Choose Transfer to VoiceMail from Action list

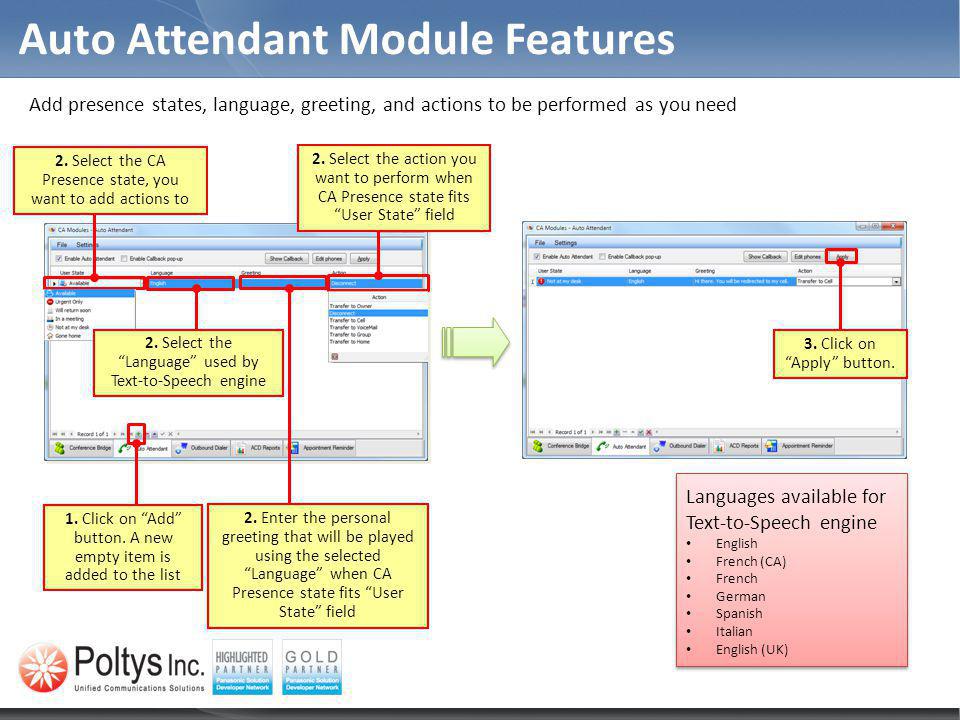point(353,328)
